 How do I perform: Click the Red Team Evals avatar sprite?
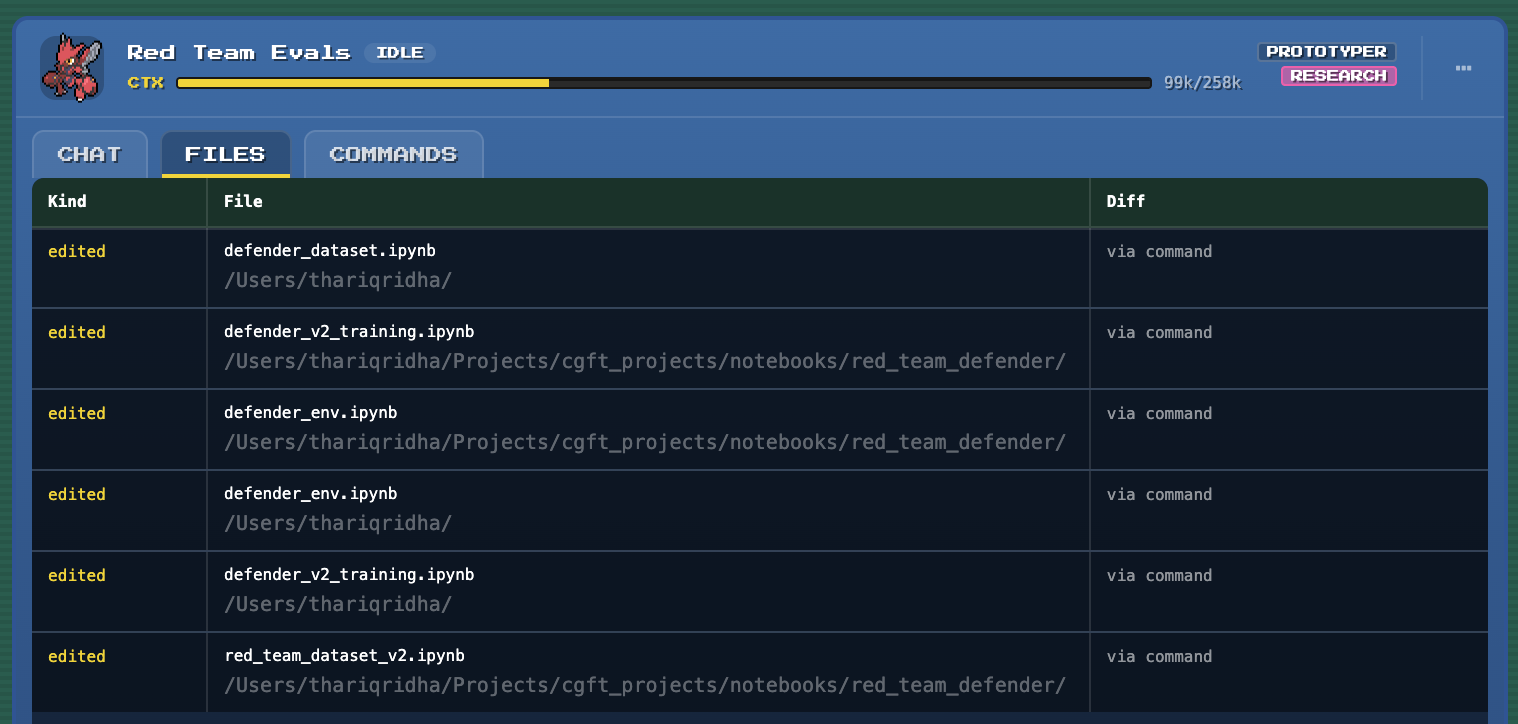(x=72, y=67)
